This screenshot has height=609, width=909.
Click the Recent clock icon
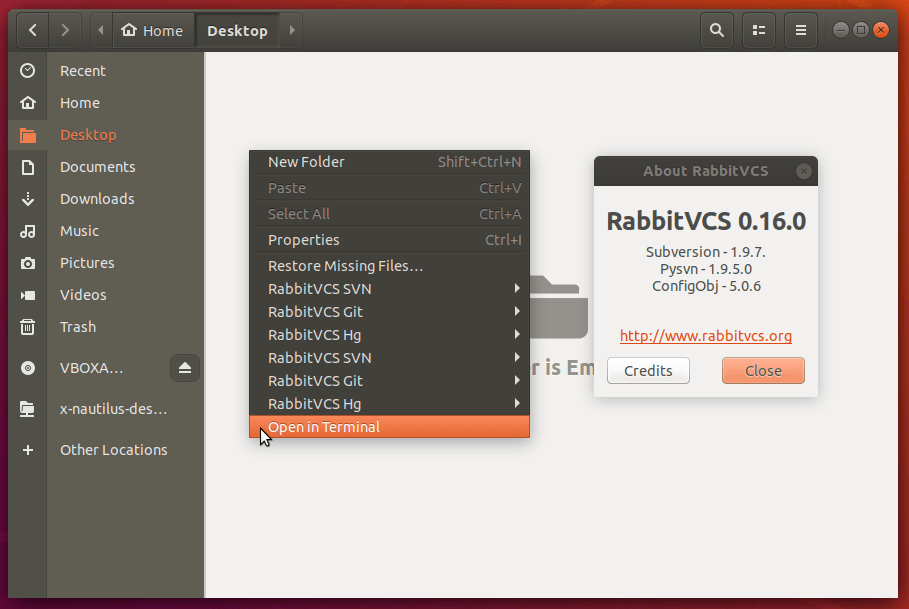pyautogui.click(x=27, y=71)
